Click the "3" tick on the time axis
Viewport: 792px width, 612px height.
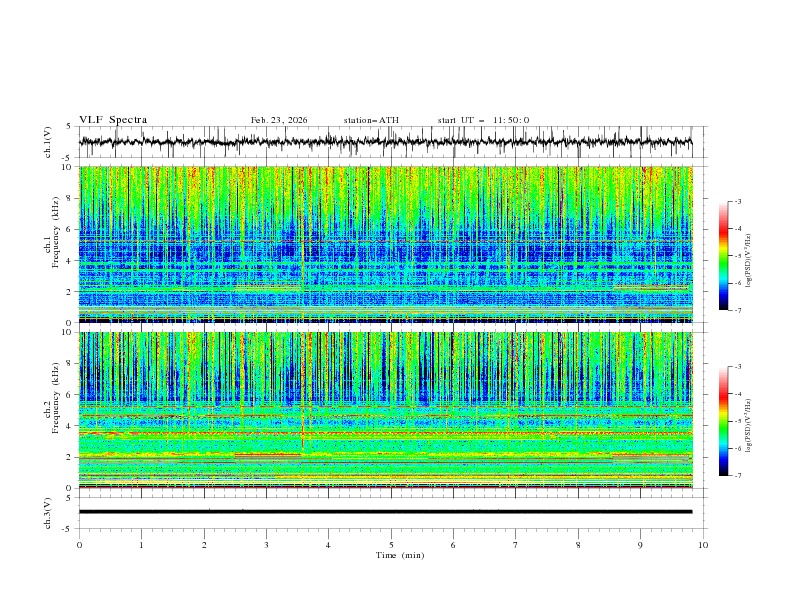[x=266, y=545]
